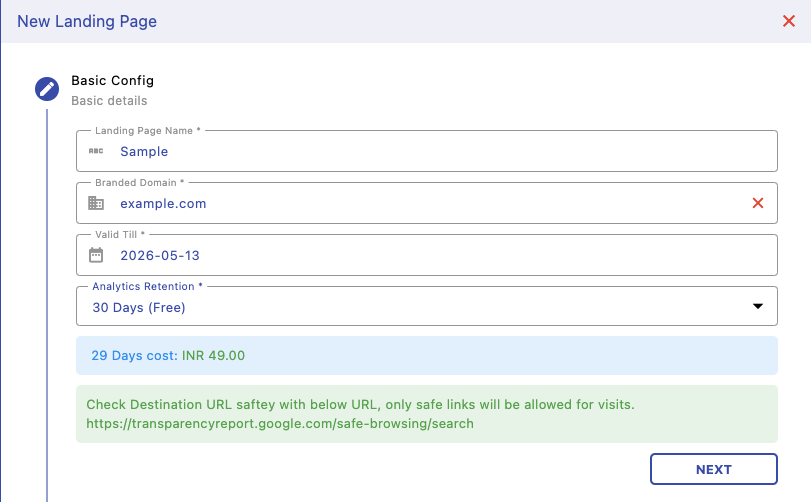This screenshot has width=811, height=502.
Task: Select the Basic Config step heading
Action: click(112, 80)
